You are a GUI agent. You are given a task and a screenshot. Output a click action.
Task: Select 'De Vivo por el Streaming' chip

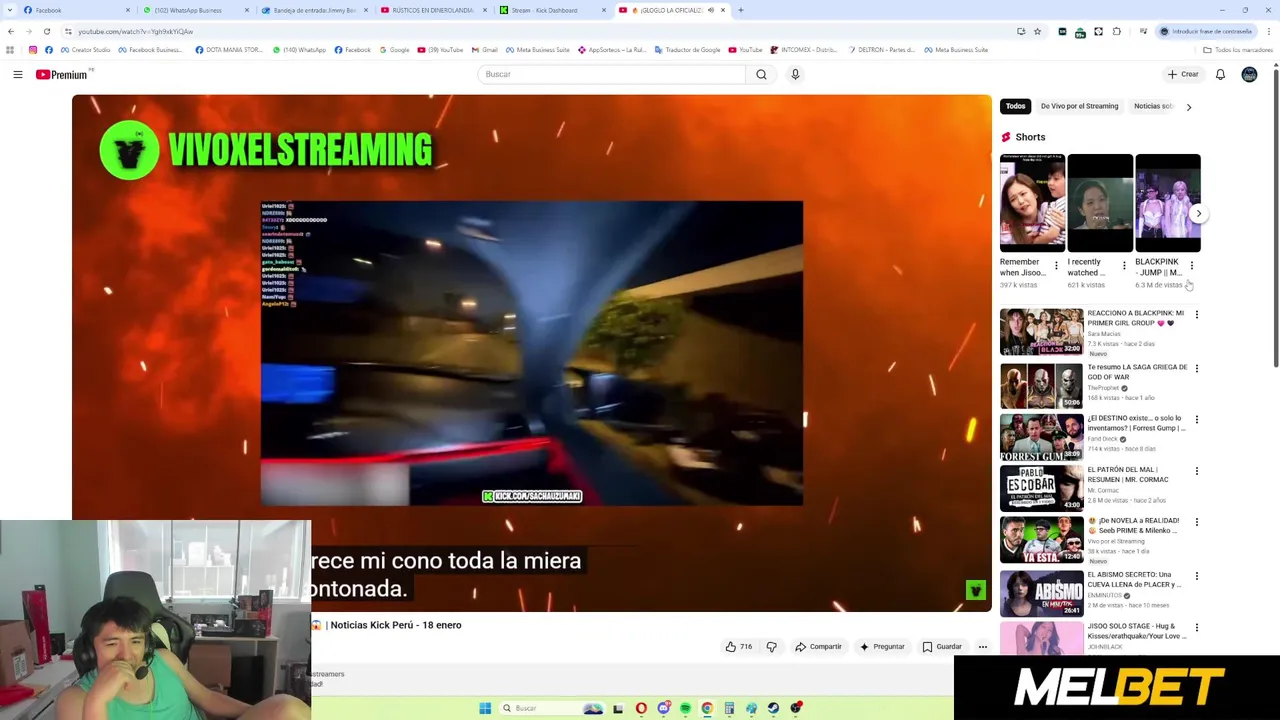[x=1079, y=106]
